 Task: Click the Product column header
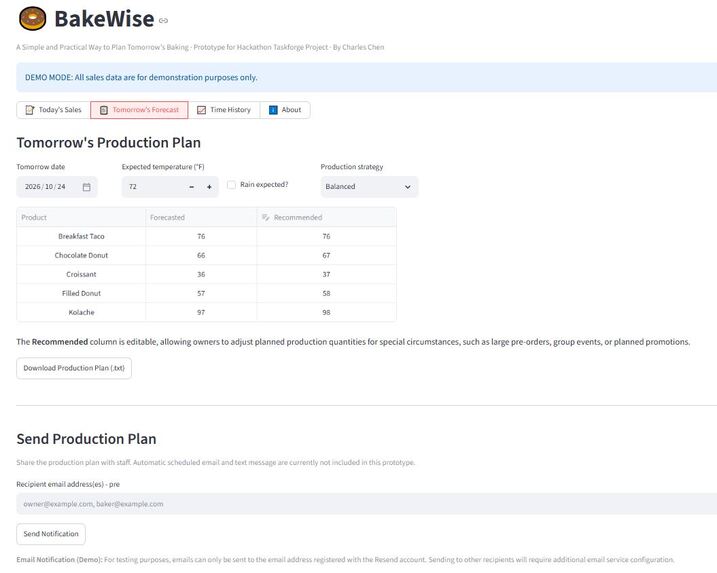pos(81,217)
